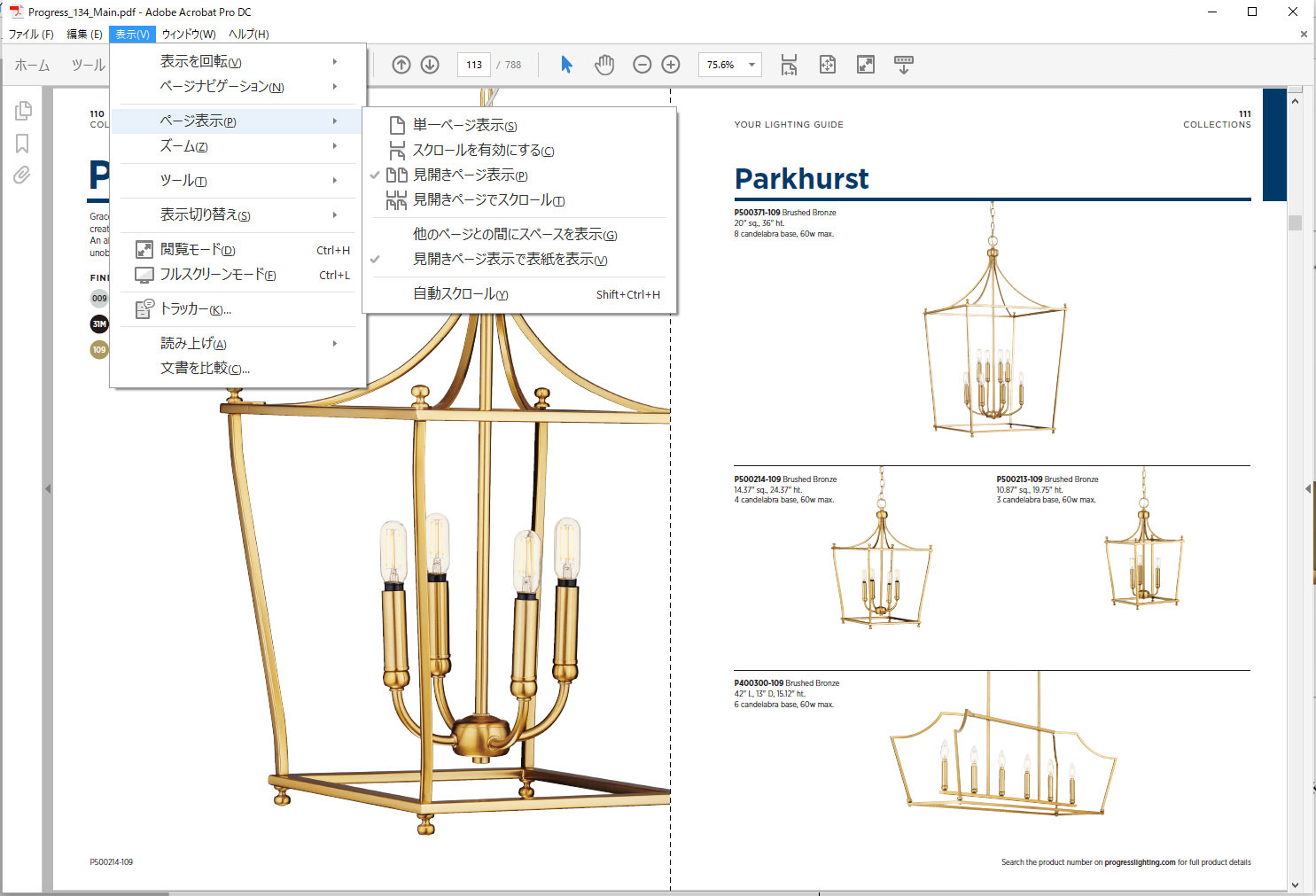Expand ページ表示 submenu arrow

[x=335, y=121]
